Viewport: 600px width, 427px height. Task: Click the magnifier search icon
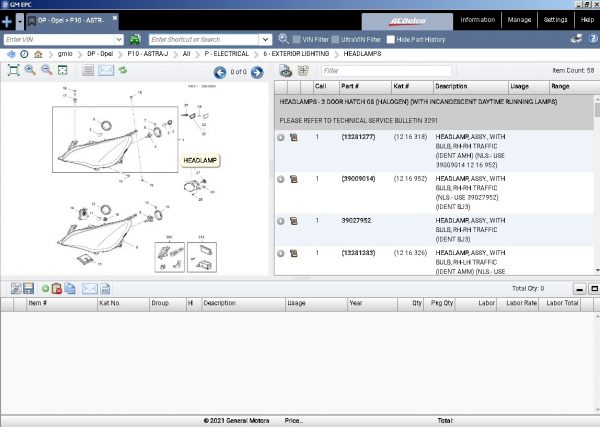point(284,39)
